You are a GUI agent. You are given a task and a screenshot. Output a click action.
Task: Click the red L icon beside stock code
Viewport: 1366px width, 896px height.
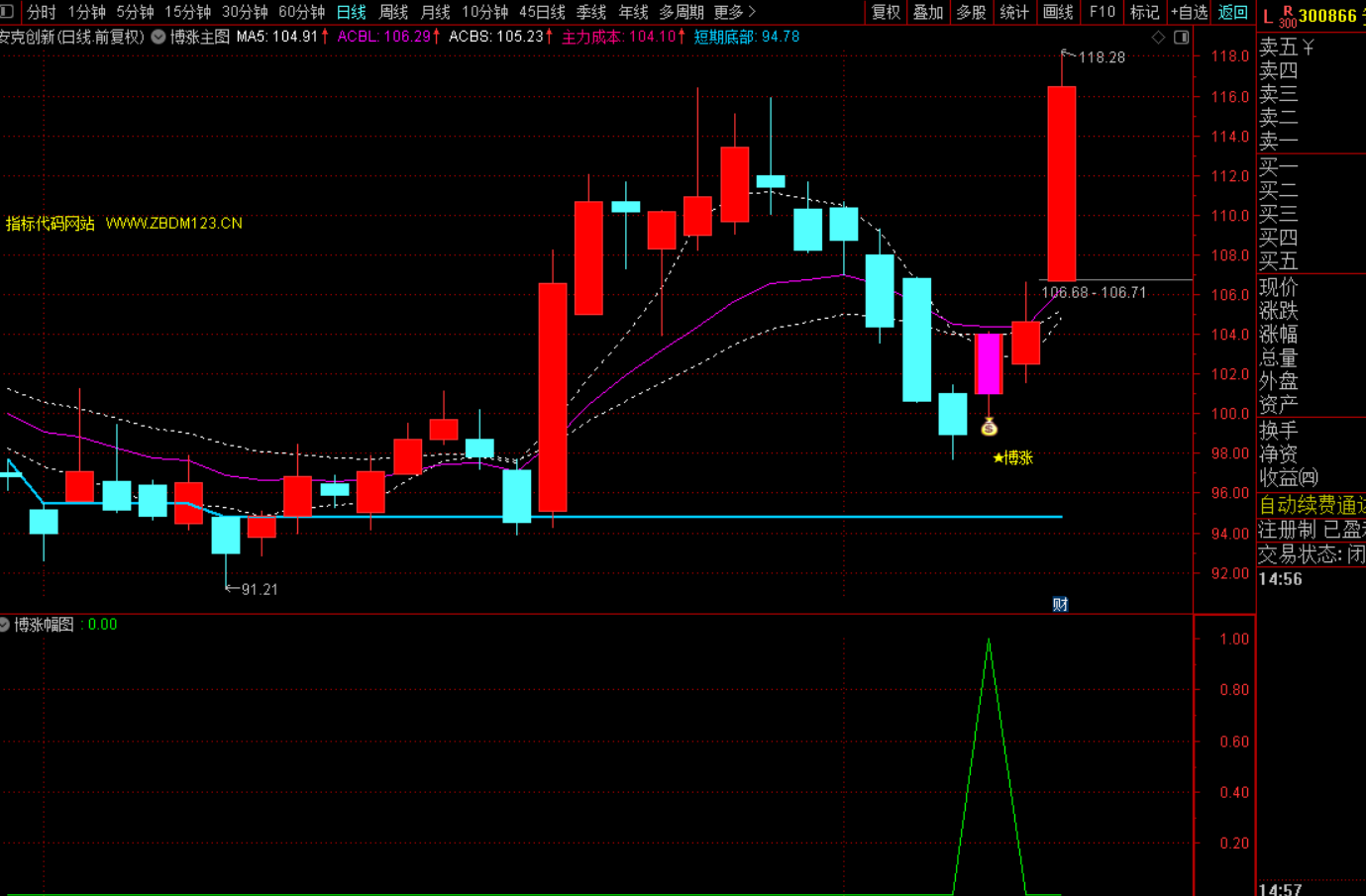[1268, 16]
